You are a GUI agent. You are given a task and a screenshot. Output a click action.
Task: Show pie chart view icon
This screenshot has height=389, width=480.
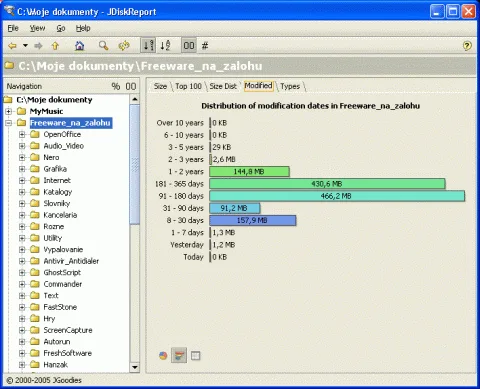pos(163,356)
